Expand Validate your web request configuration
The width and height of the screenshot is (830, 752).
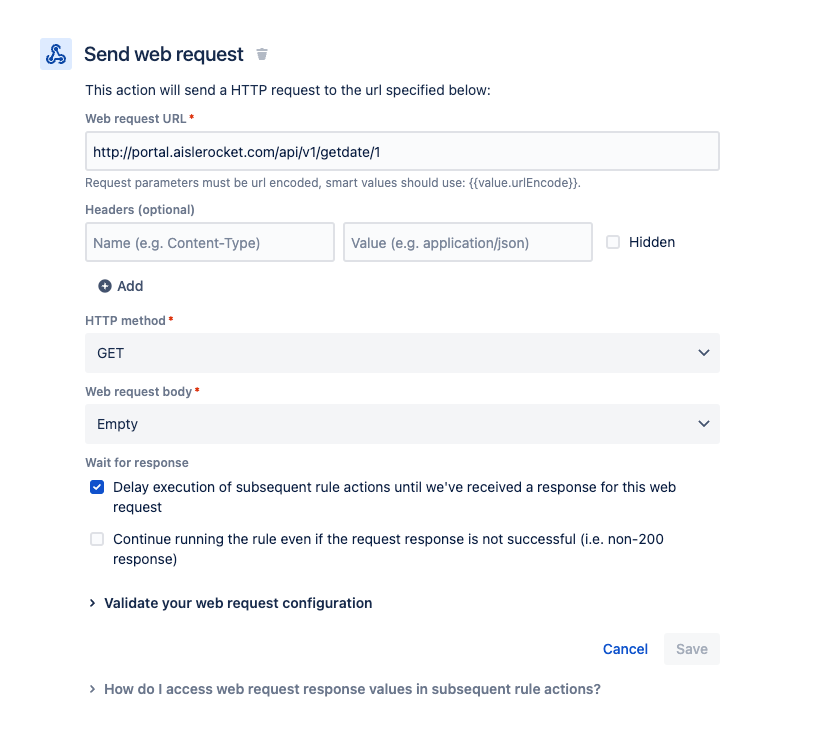tap(237, 603)
